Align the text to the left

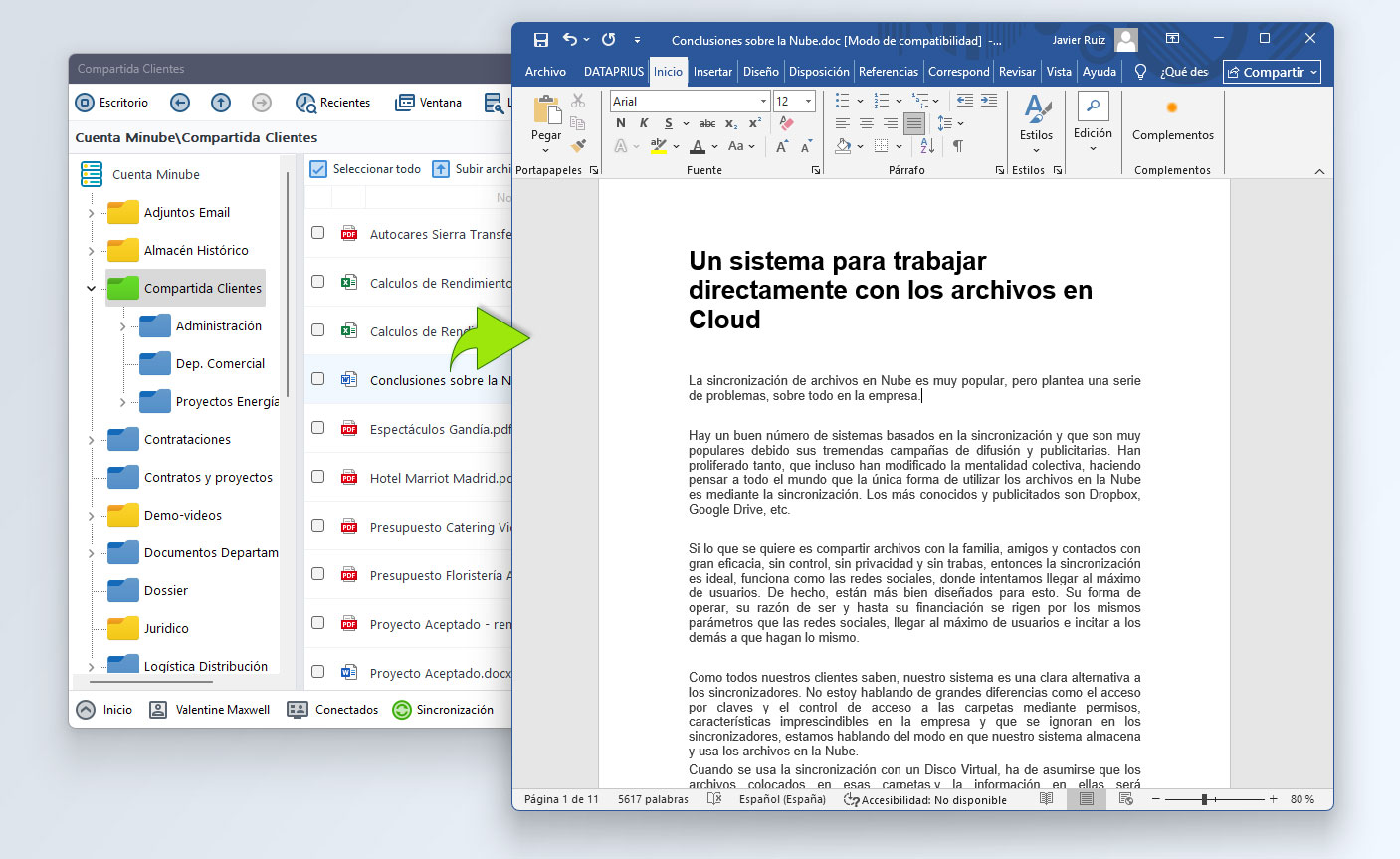point(843,123)
